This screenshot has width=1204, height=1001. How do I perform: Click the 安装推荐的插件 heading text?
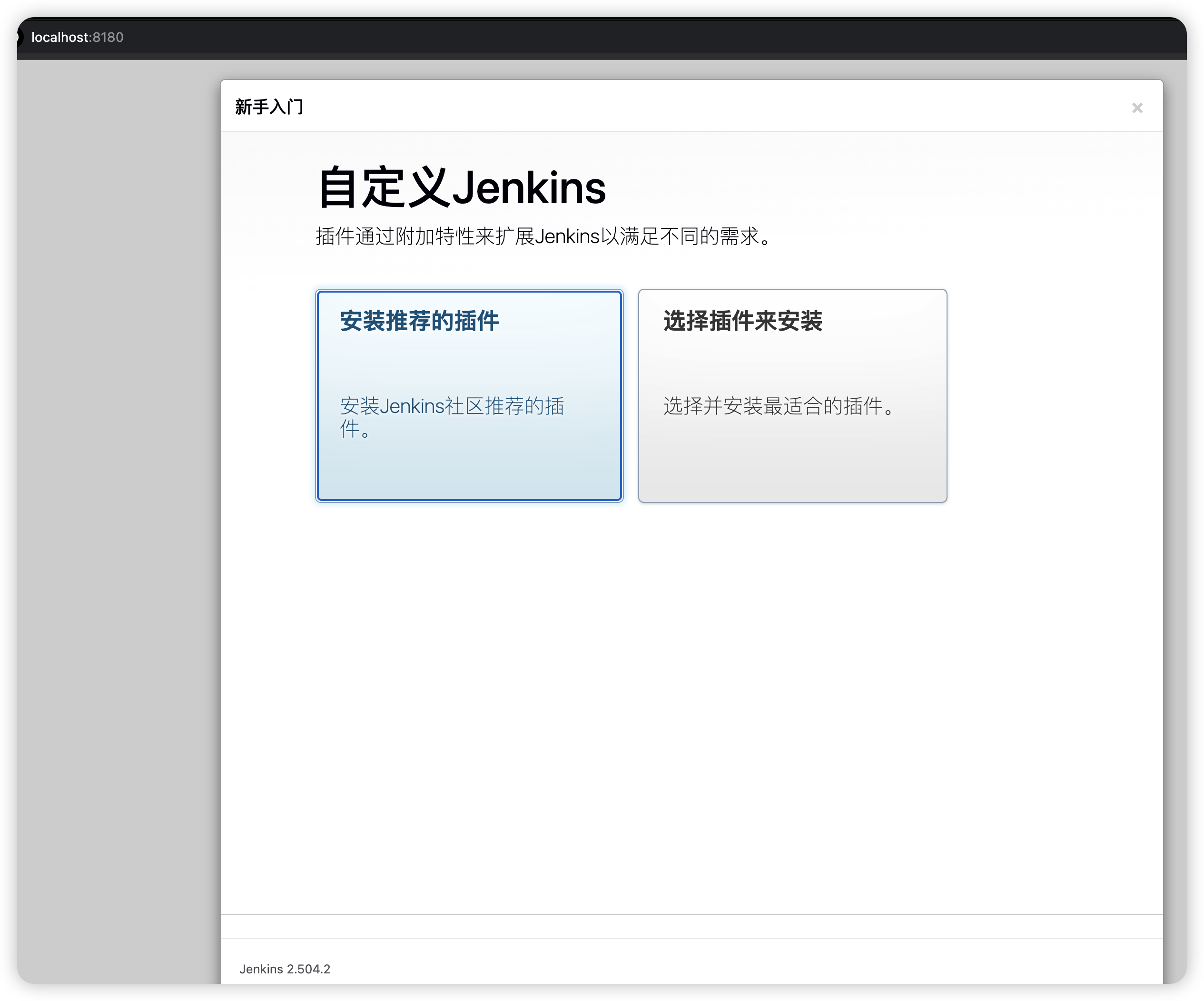click(419, 321)
